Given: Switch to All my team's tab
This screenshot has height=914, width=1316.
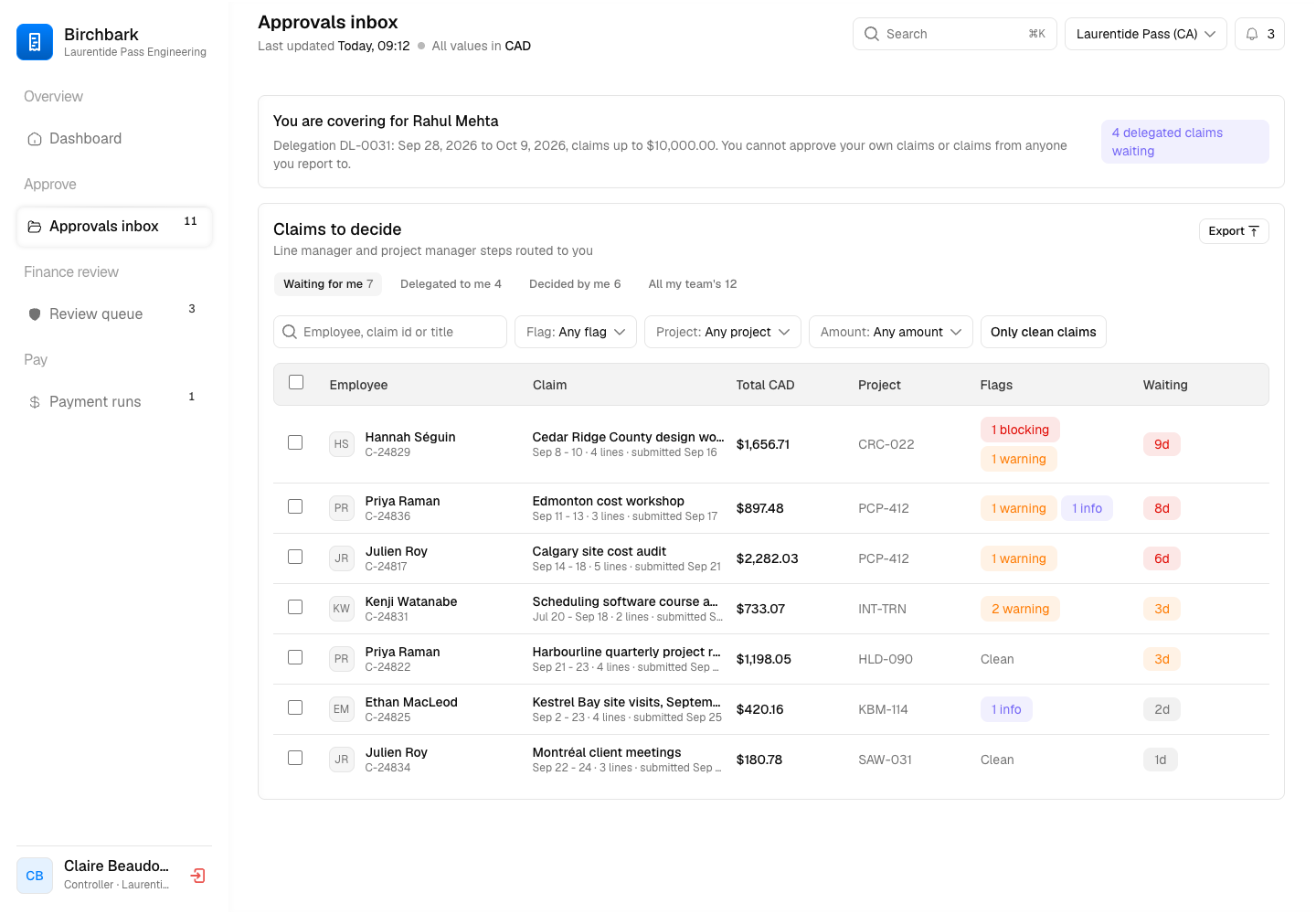Looking at the screenshot, I should [693, 284].
